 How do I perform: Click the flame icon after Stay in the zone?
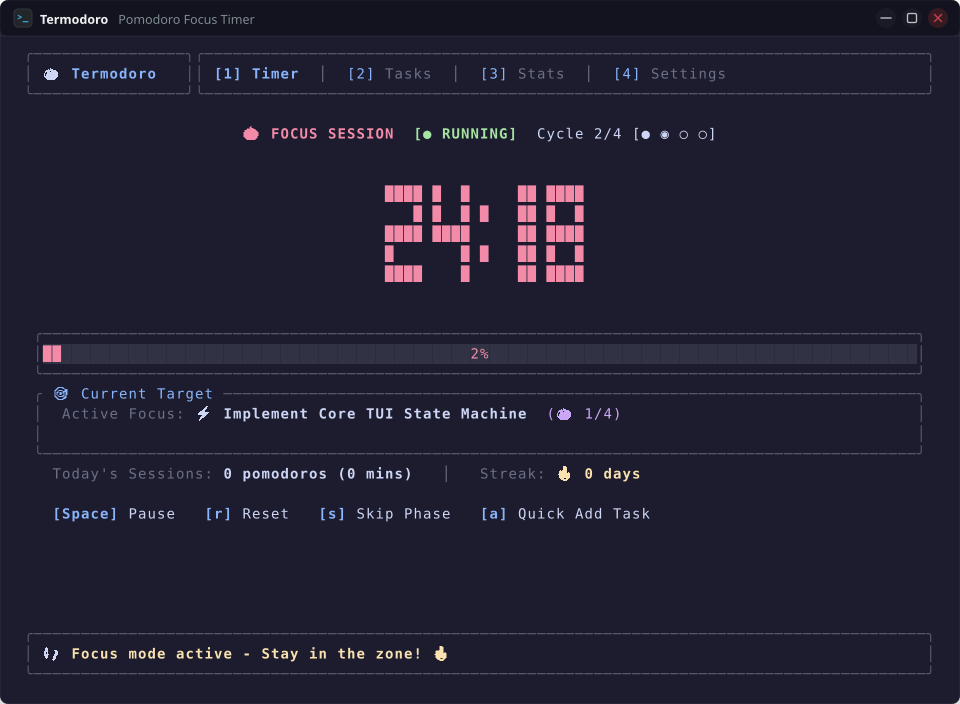click(440, 653)
